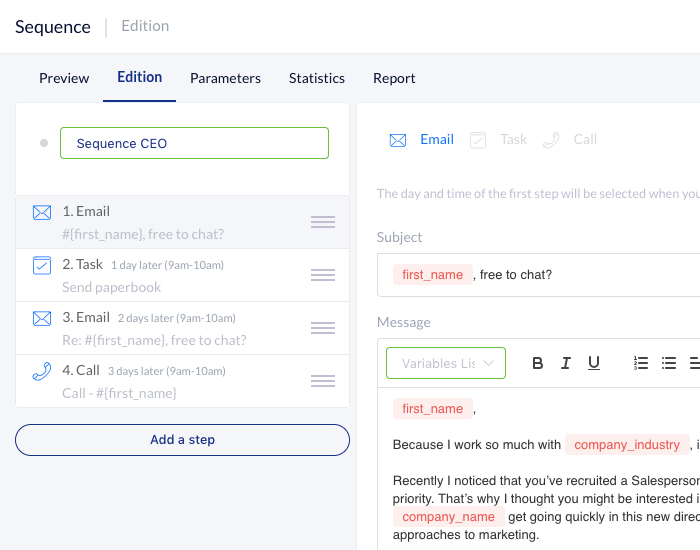Toggle bold formatting in message editor
This screenshot has width=700, height=550.
(538, 363)
